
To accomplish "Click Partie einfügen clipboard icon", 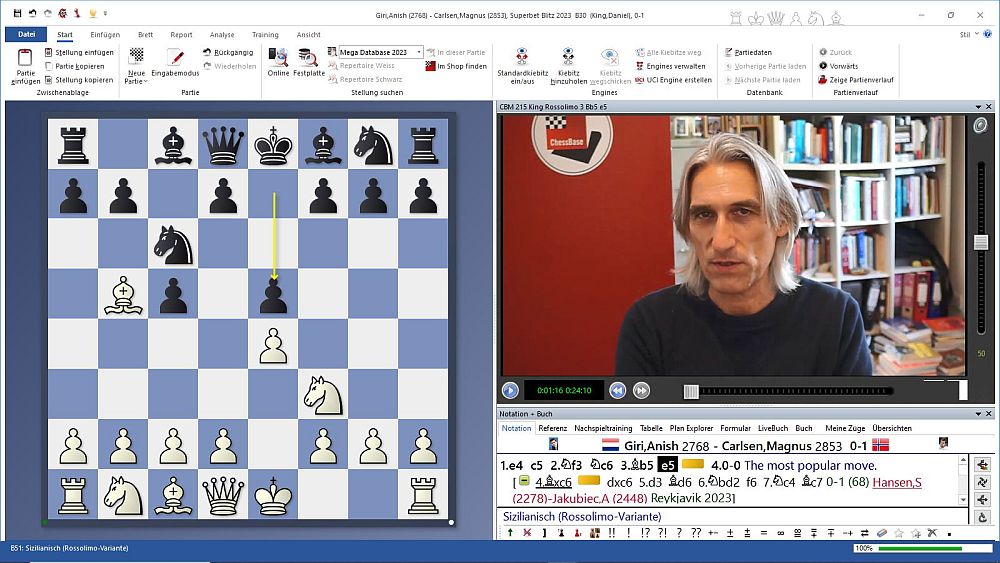I will click(26, 59).
